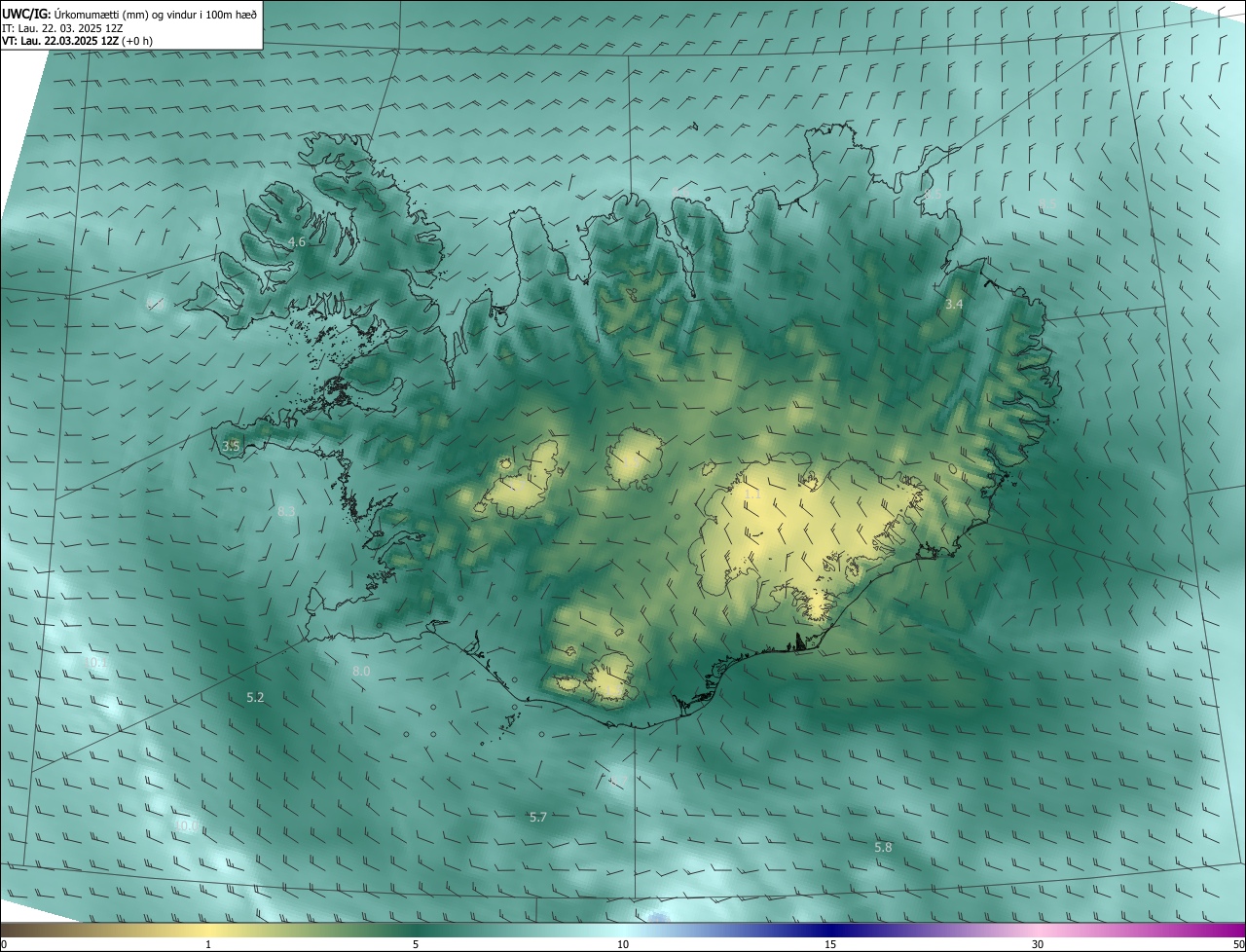This screenshot has height=952, width=1246.
Task: Click the 1 tick label on the color scale
Action: point(209,944)
